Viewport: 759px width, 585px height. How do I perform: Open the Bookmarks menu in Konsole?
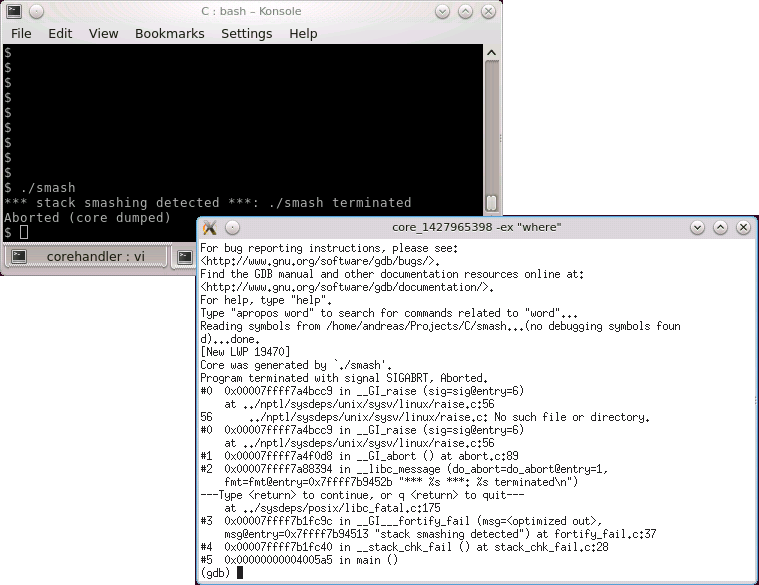click(x=169, y=33)
